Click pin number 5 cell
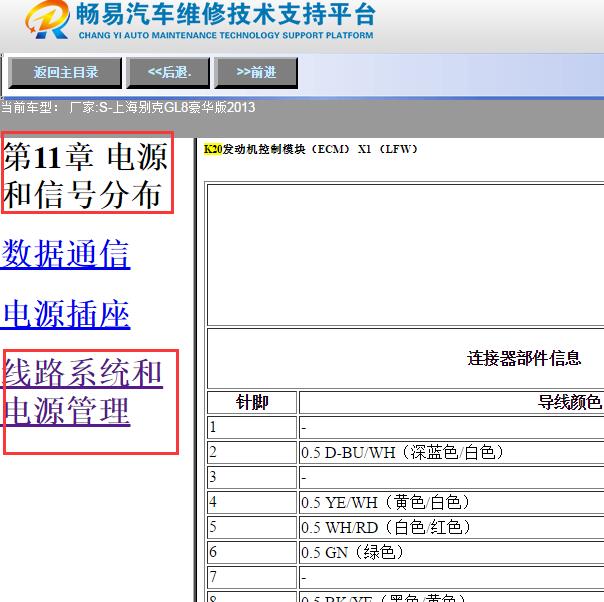Screen dimensions: 604x602 click(x=252, y=527)
